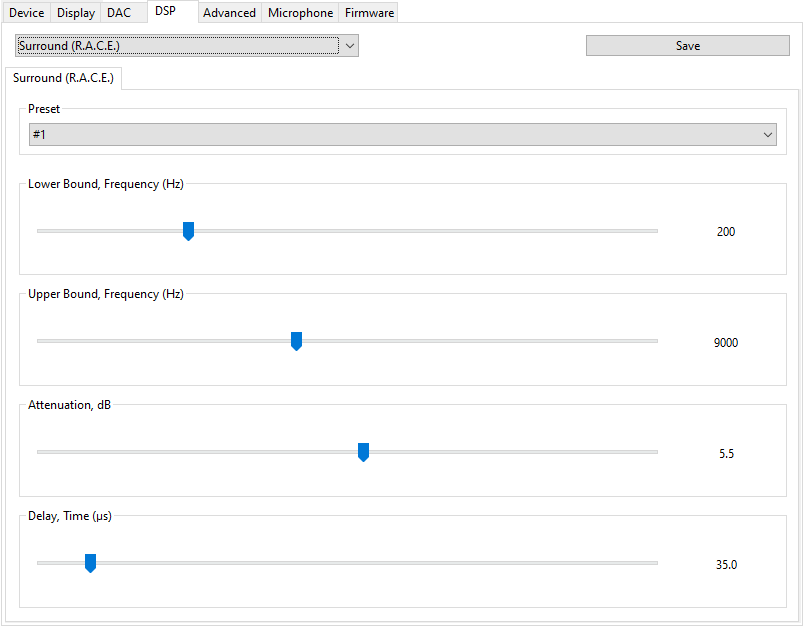Select the Surround (R.A.C.E.) sub-tab
Viewport: 805px width, 629px height.
point(64,78)
